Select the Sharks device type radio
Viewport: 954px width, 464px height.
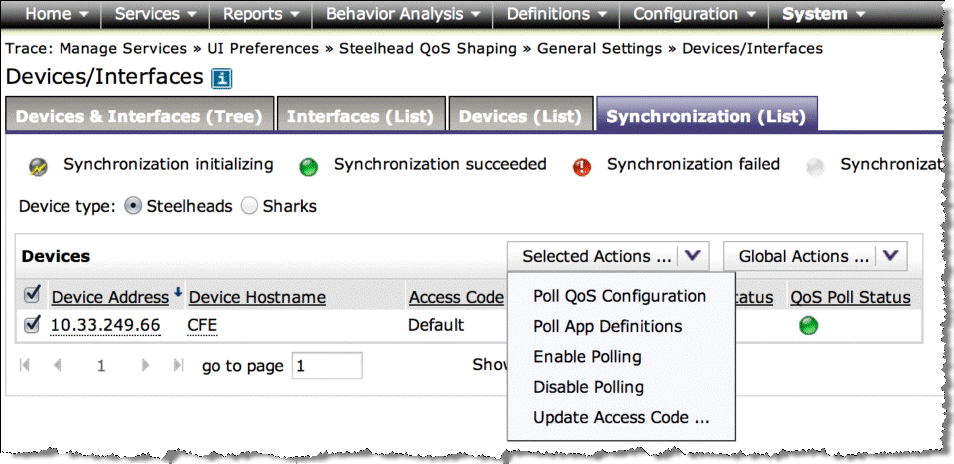pos(249,207)
